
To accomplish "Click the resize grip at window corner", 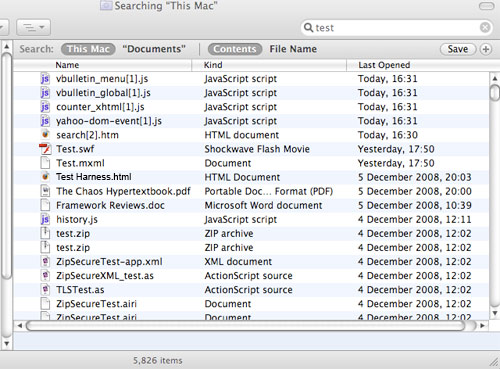I will [x=493, y=362].
